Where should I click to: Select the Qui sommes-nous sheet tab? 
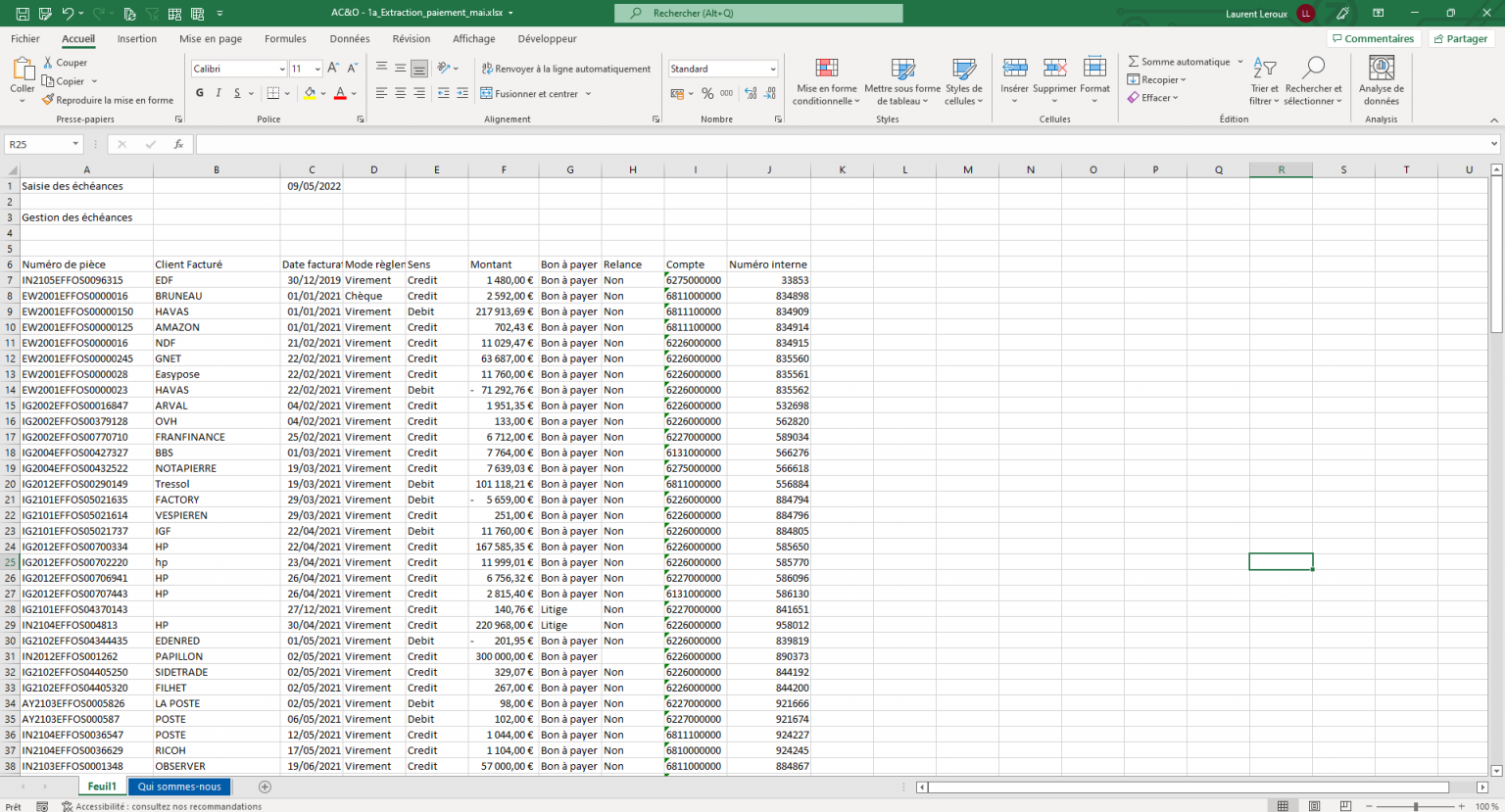click(x=178, y=786)
